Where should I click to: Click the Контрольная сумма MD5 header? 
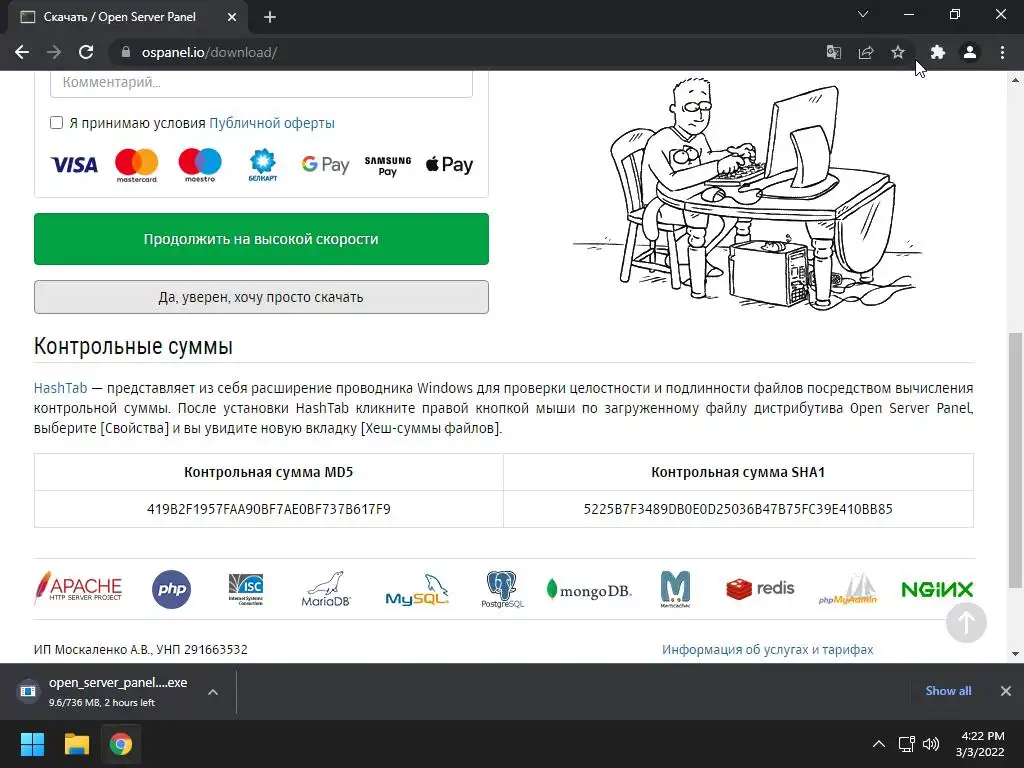click(x=268, y=472)
